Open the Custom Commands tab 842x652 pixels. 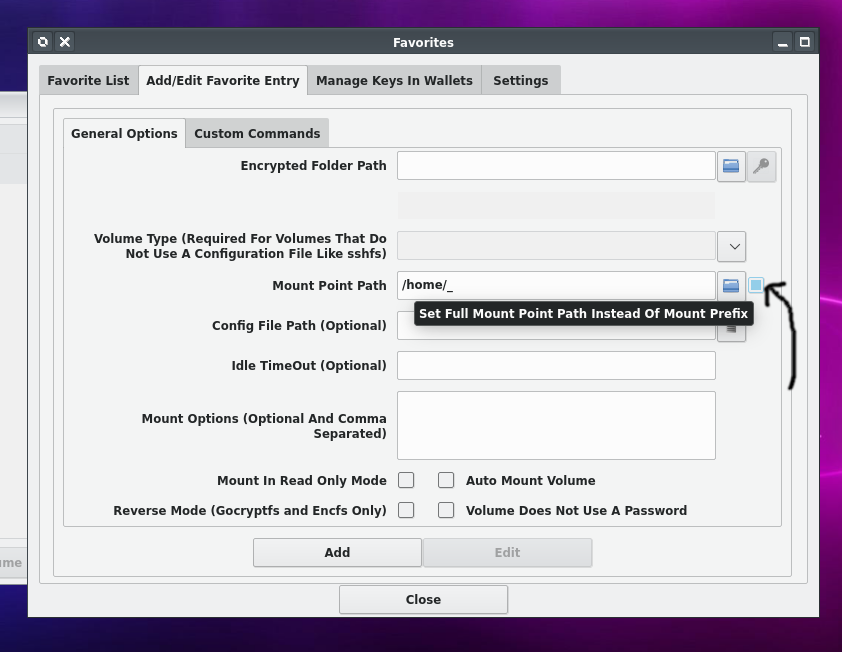[256, 132]
